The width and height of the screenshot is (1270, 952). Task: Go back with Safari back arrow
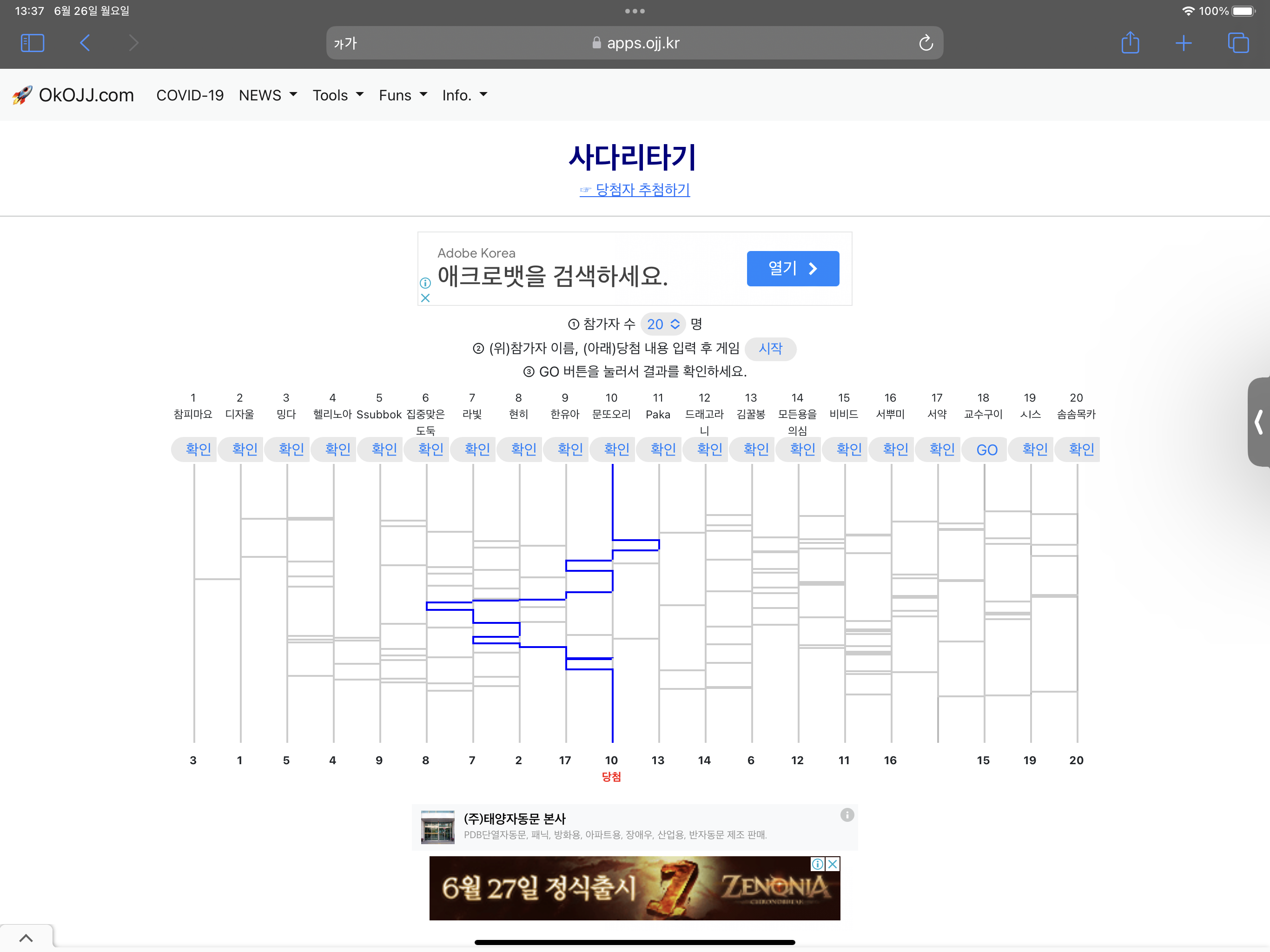[x=85, y=43]
